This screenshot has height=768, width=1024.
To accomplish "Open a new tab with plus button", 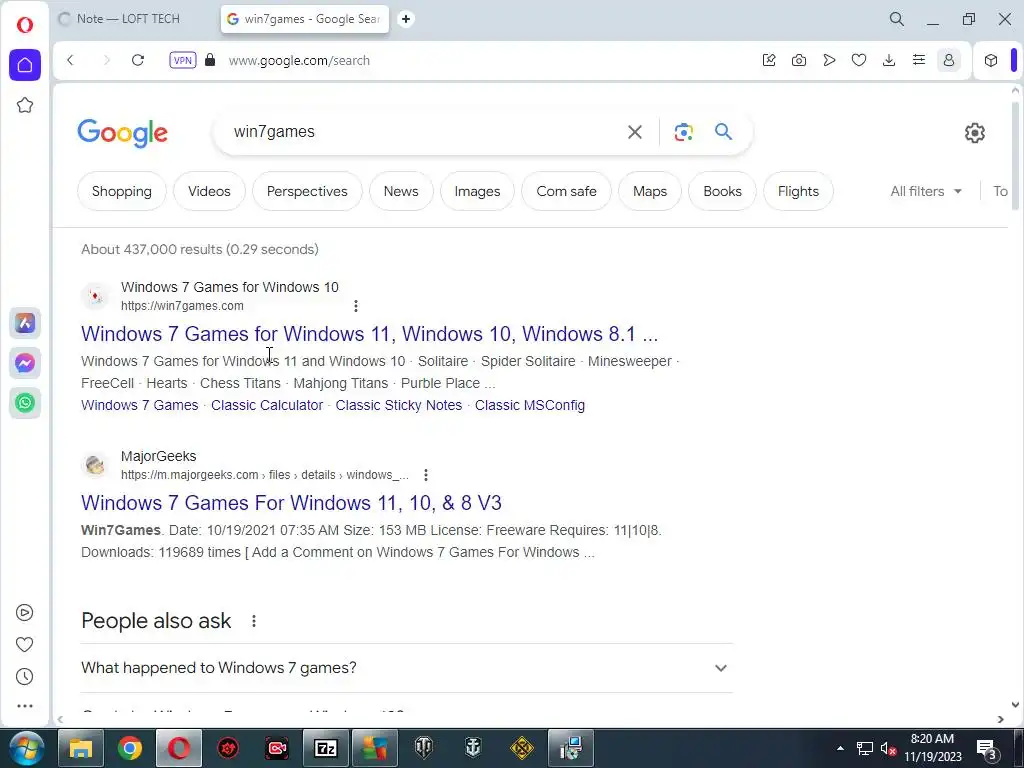I will 406,19.
